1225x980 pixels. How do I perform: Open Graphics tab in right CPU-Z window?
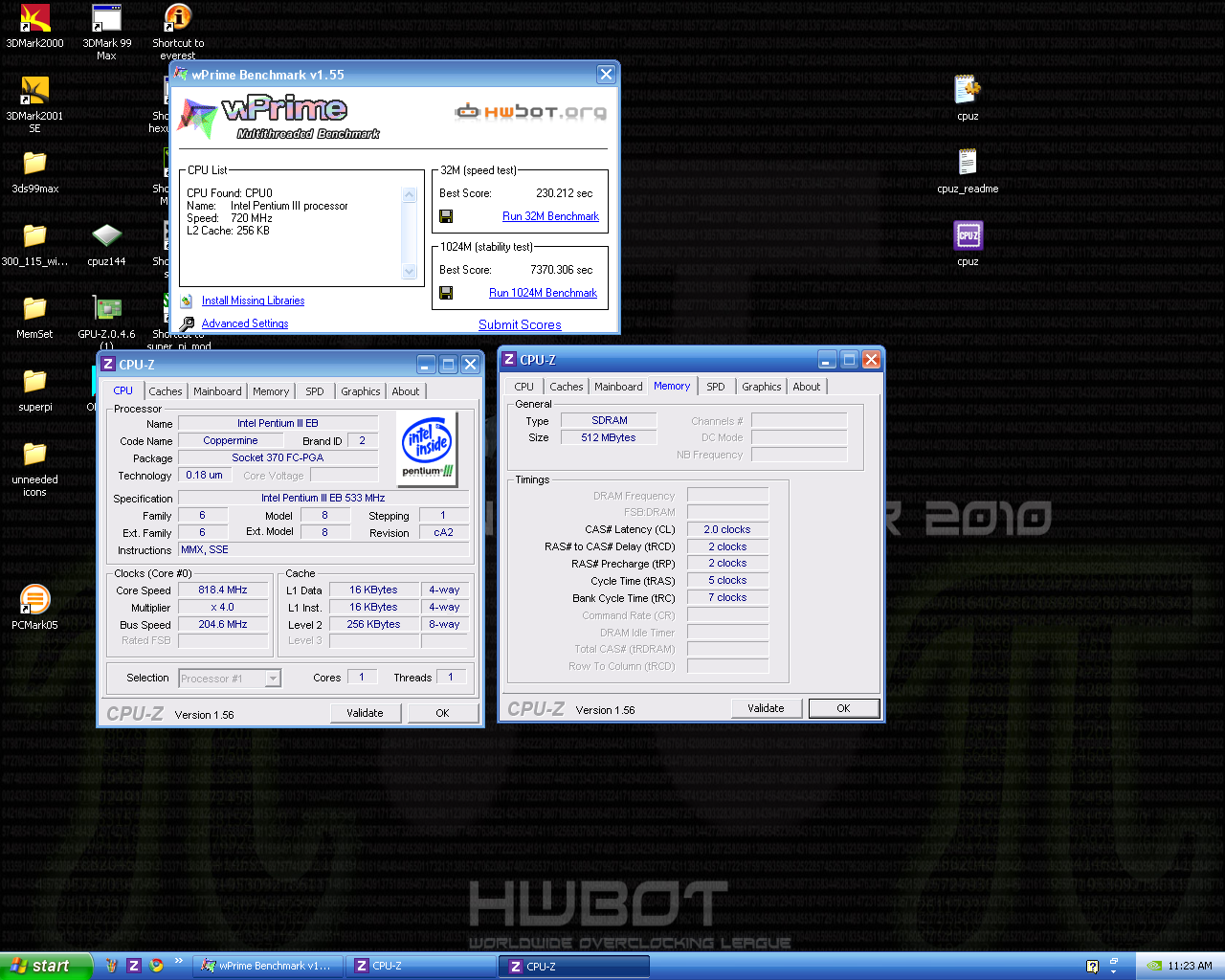pyautogui.click(x=762, y=387)
